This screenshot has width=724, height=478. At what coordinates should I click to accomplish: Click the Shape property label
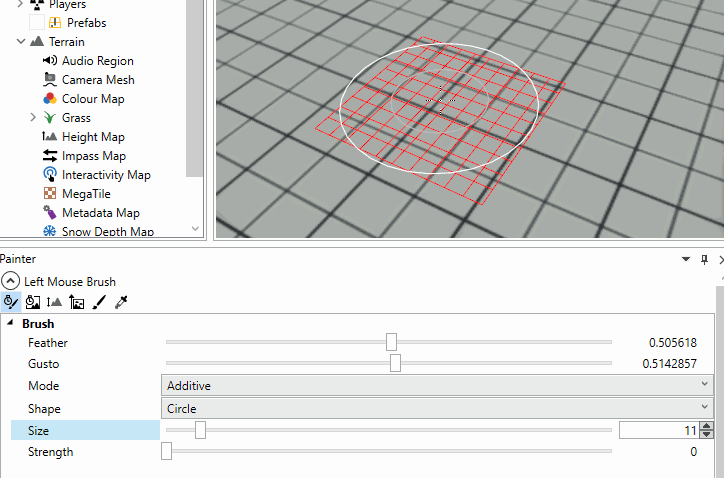pyautogui.click(x=44, y=409)
